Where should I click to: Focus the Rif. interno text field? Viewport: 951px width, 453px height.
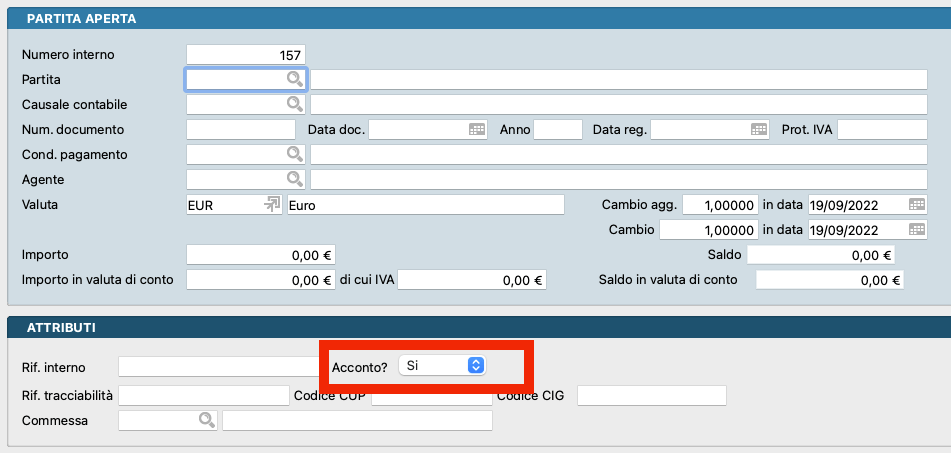pyautogui.click(x=217, y=367)
